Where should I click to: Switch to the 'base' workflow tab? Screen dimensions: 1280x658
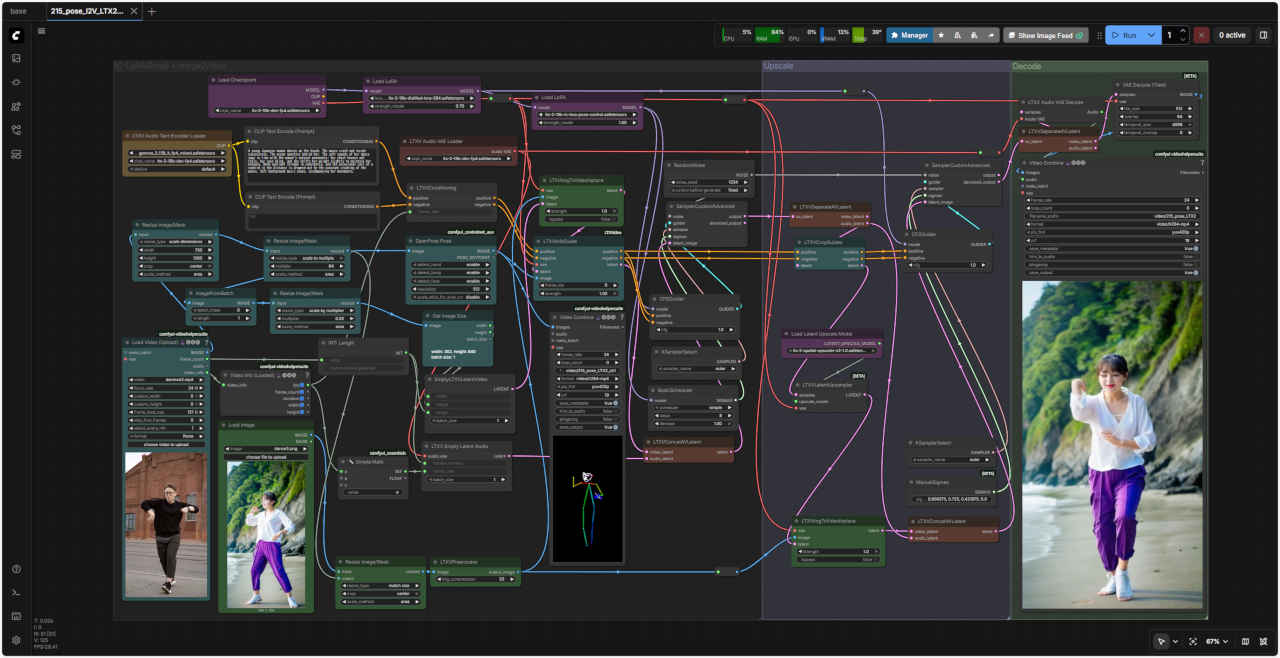[19, 11]
